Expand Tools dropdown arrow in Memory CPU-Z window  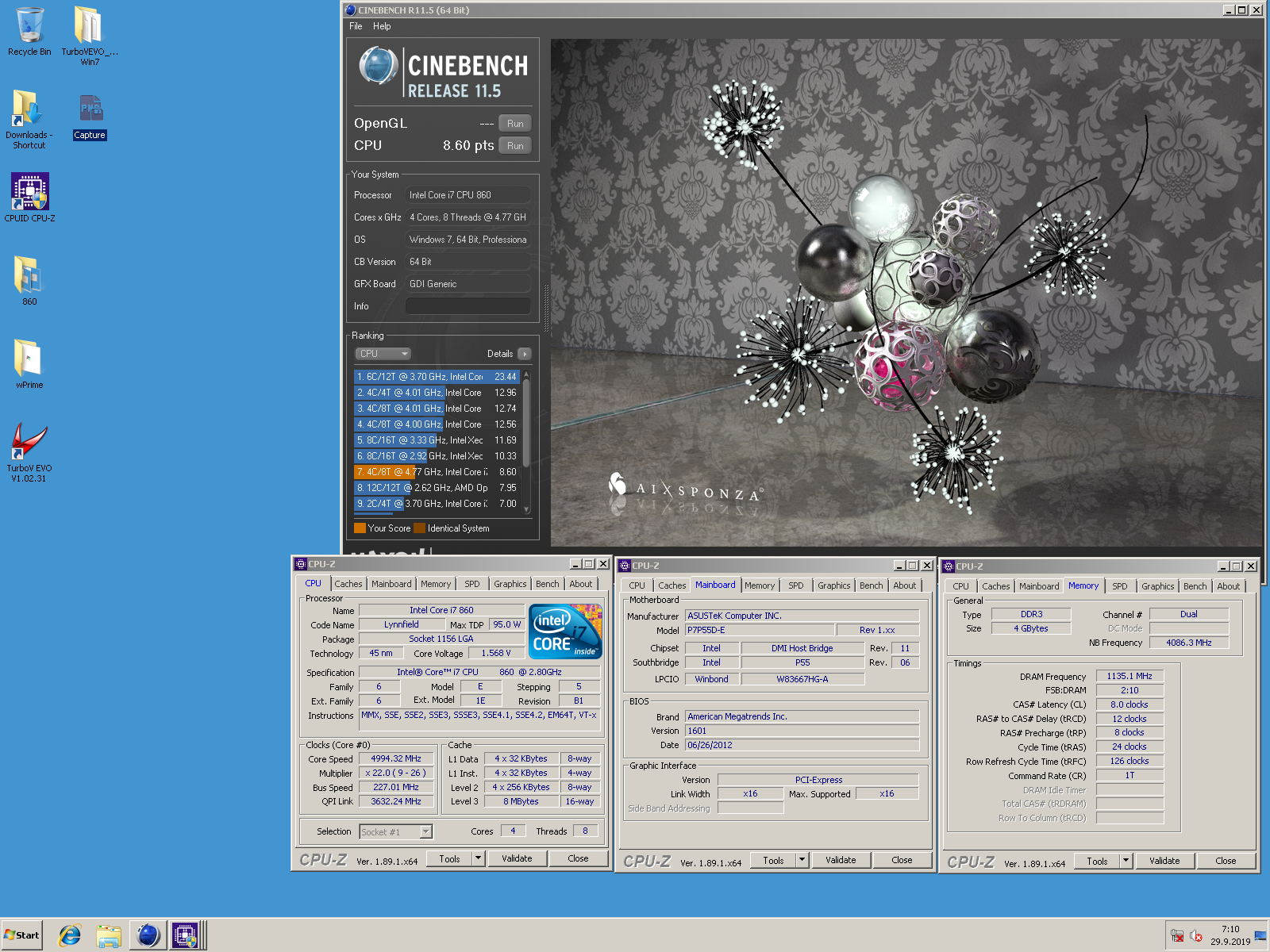(1126, 862)
